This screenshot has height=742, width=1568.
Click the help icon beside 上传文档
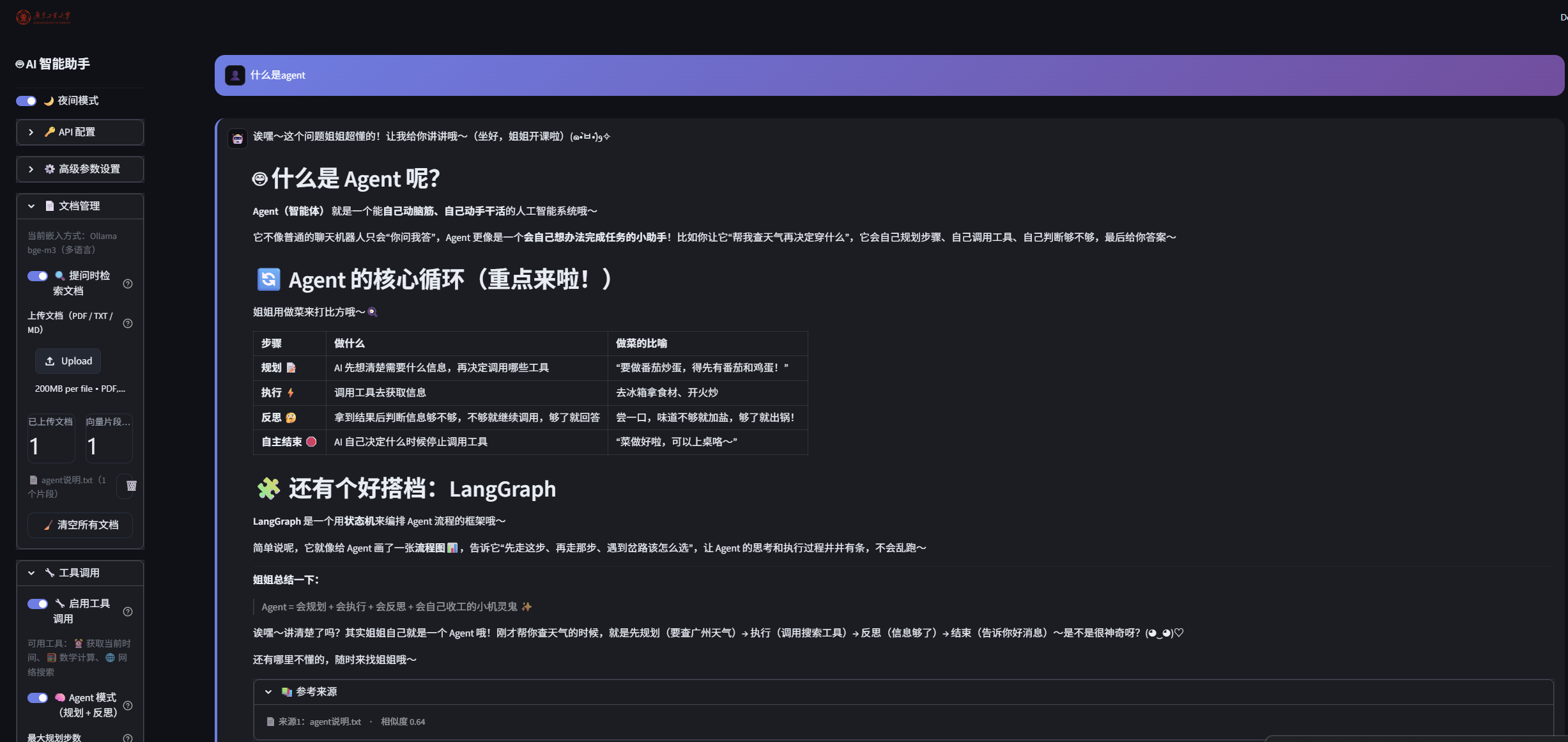pos(128,323)
